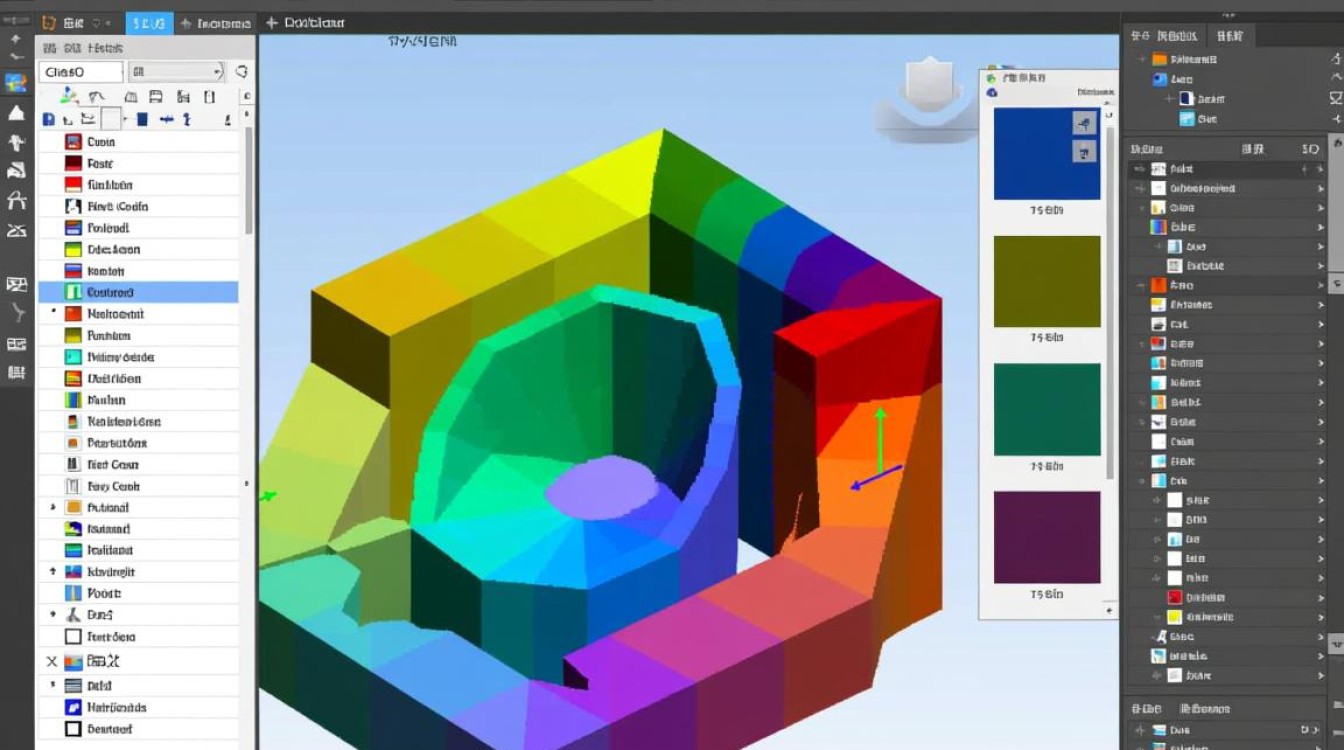Toggle the X mark in the left list

click(x=52, y=661)
